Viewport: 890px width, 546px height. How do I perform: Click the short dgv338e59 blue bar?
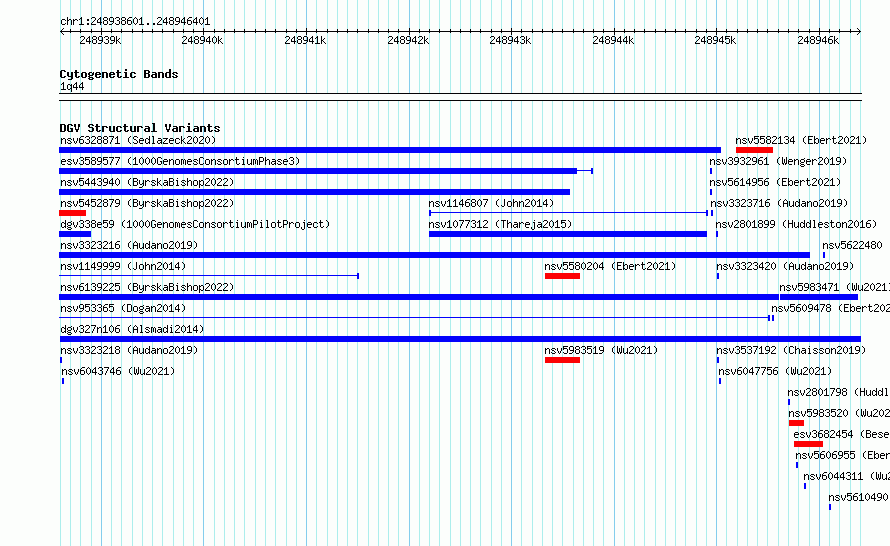(75, 234)
